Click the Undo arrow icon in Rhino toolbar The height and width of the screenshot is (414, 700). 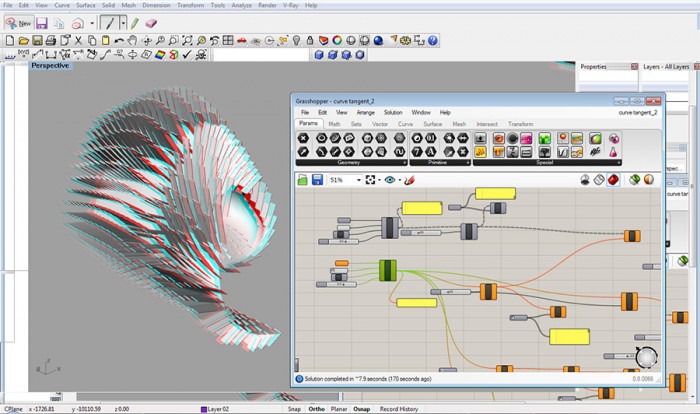tap(119, 41)
